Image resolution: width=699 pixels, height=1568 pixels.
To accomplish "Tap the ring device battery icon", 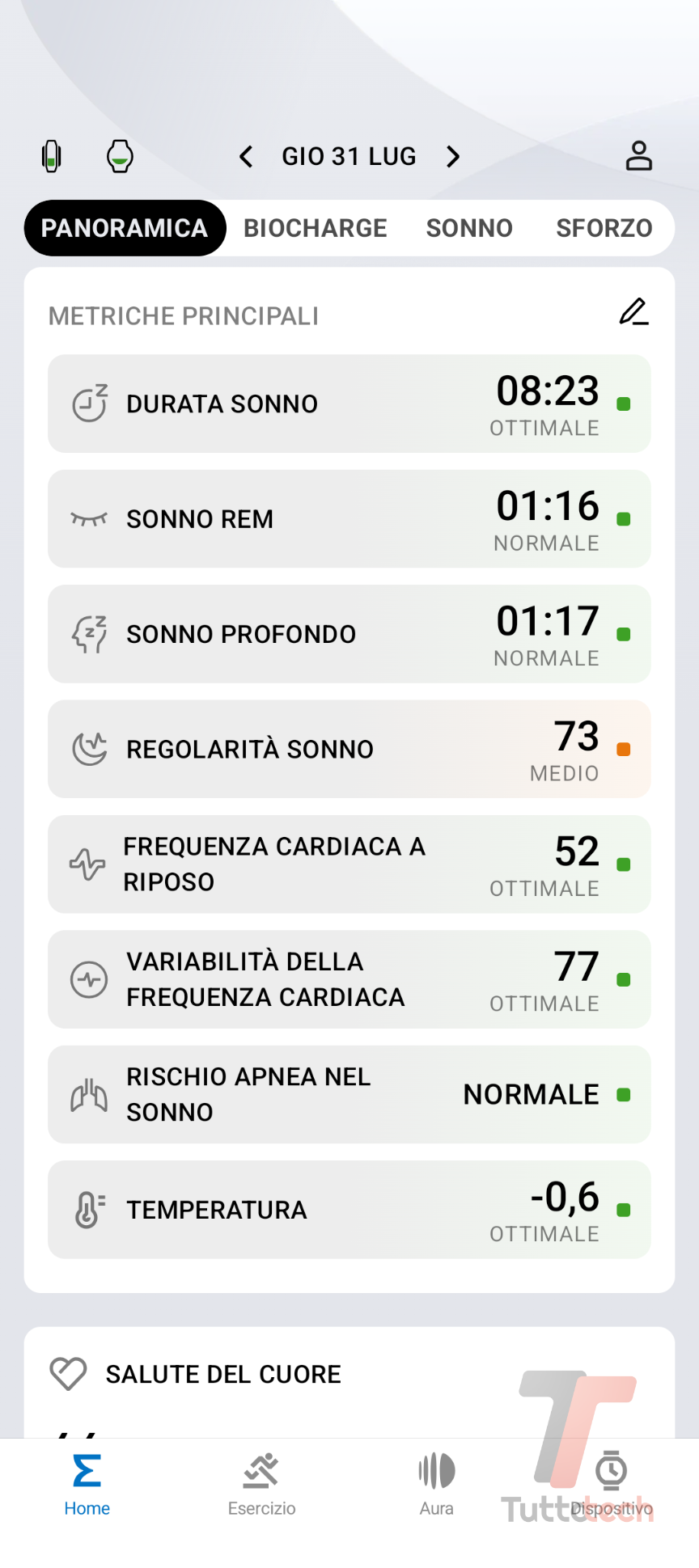I will click(120, 156).
